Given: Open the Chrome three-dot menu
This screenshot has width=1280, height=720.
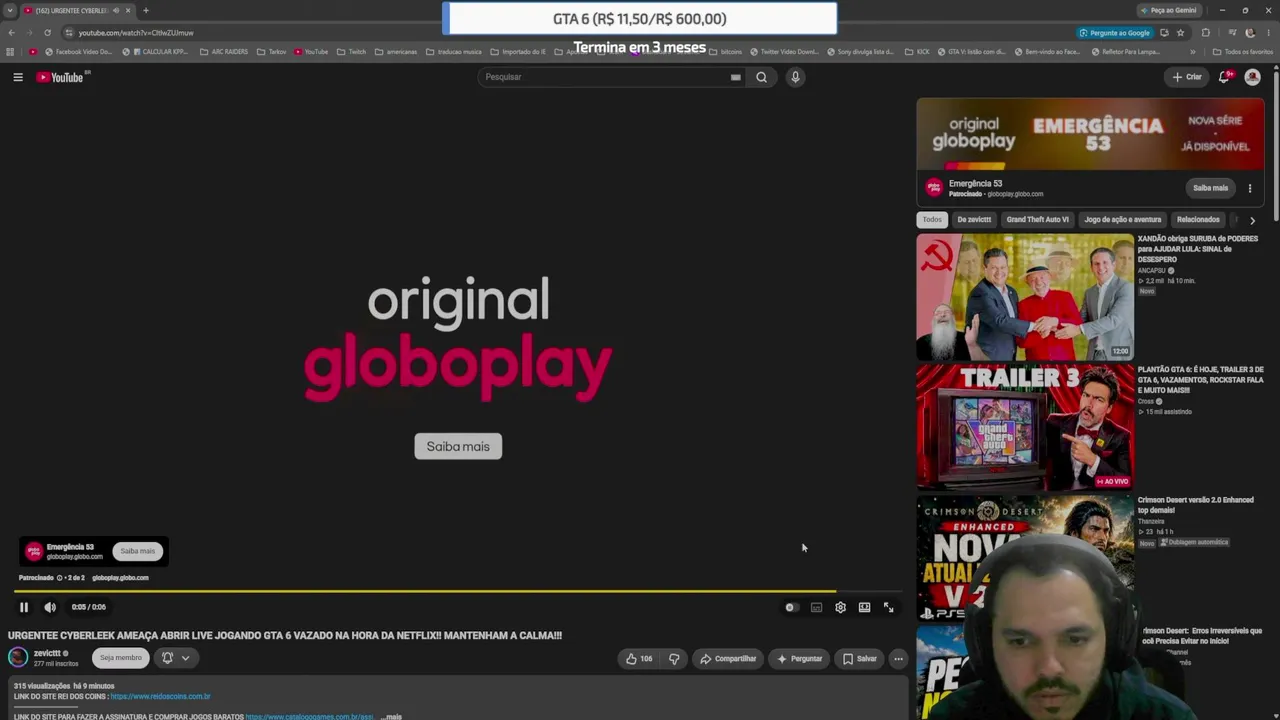Looking at the screenshot, I should click(x=1268, y=32).
